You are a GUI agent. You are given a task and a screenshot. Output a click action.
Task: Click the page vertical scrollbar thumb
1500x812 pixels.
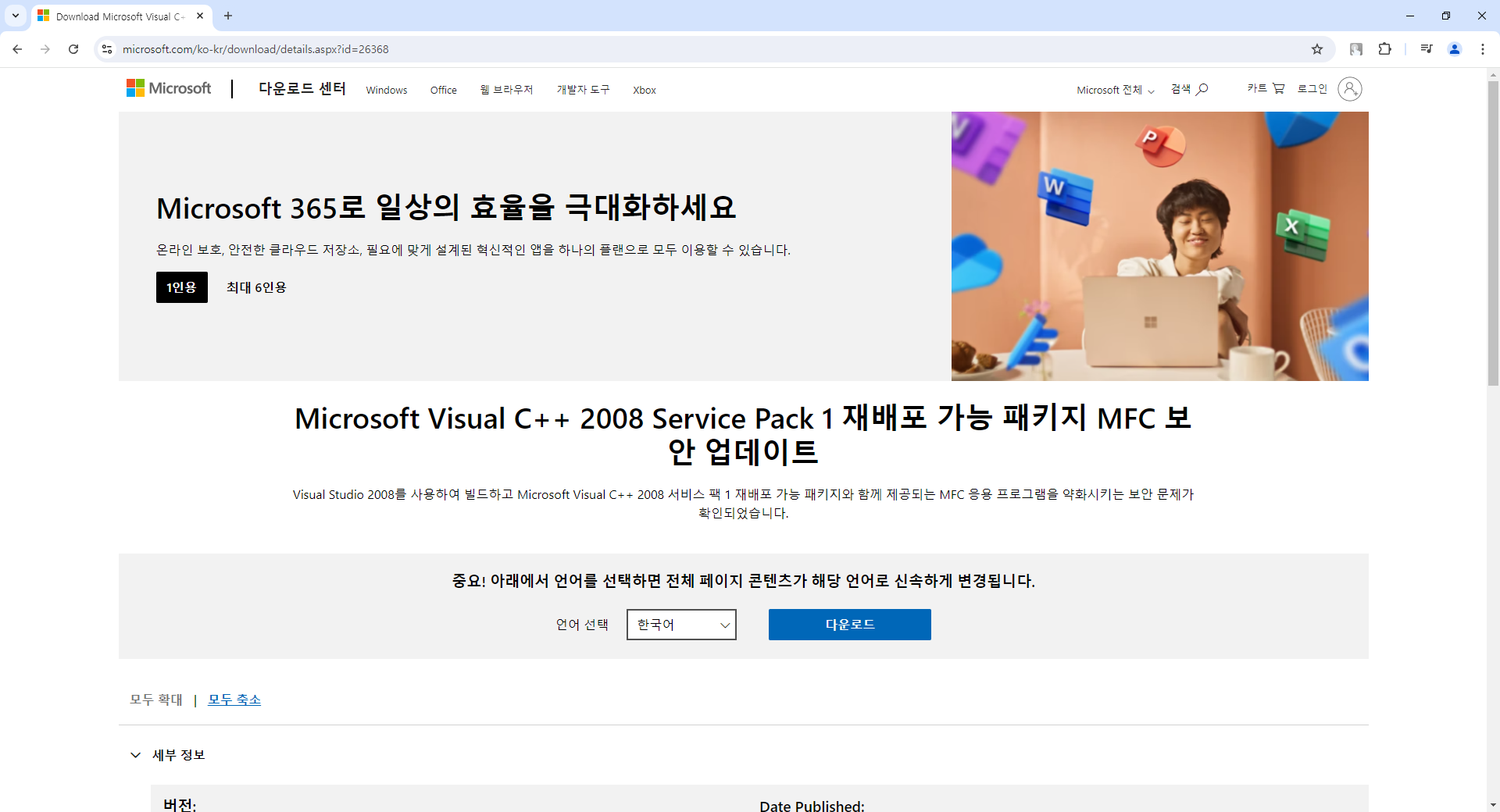(1493, 233)
